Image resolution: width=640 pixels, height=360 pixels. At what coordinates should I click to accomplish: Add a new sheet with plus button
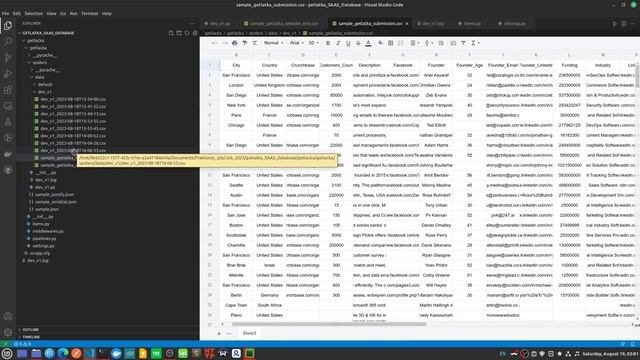pyautogui.click(x=219, y=333)
